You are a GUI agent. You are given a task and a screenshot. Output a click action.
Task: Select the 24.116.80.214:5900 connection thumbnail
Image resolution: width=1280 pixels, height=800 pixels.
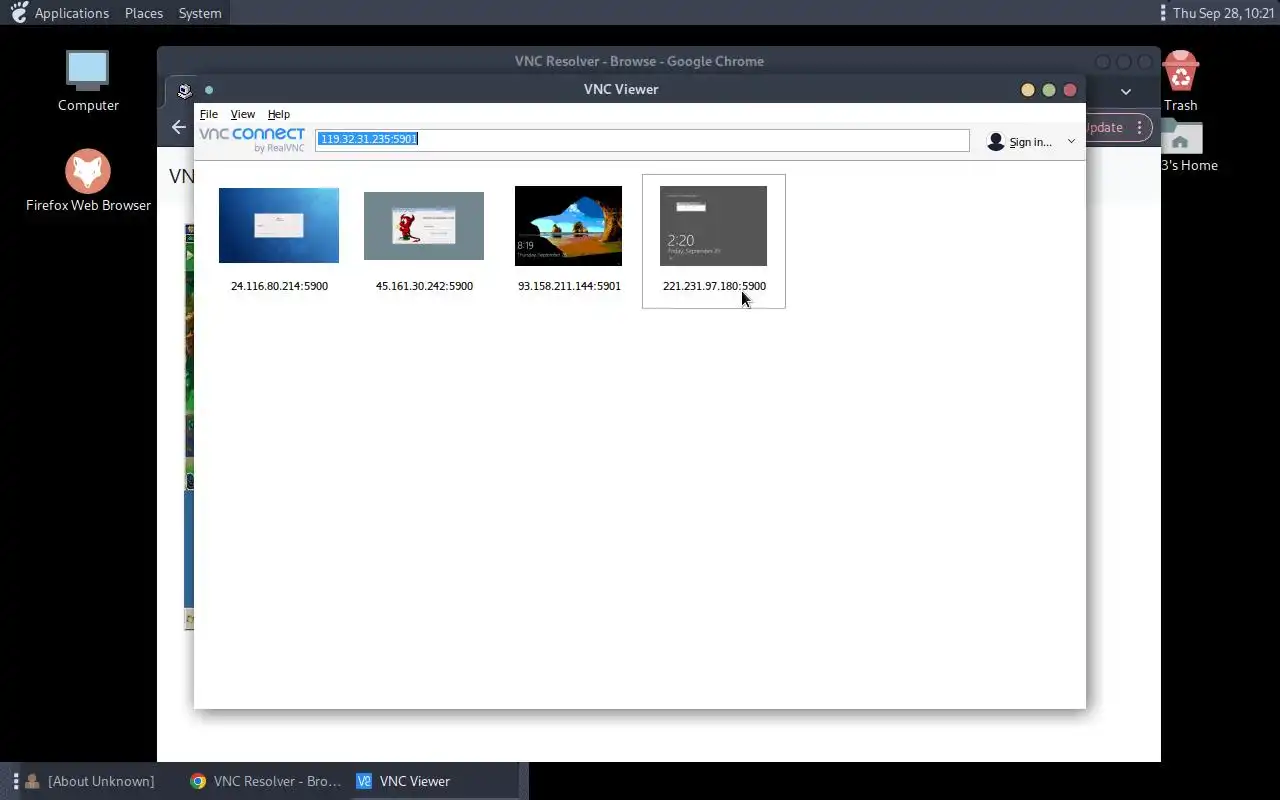279,225
